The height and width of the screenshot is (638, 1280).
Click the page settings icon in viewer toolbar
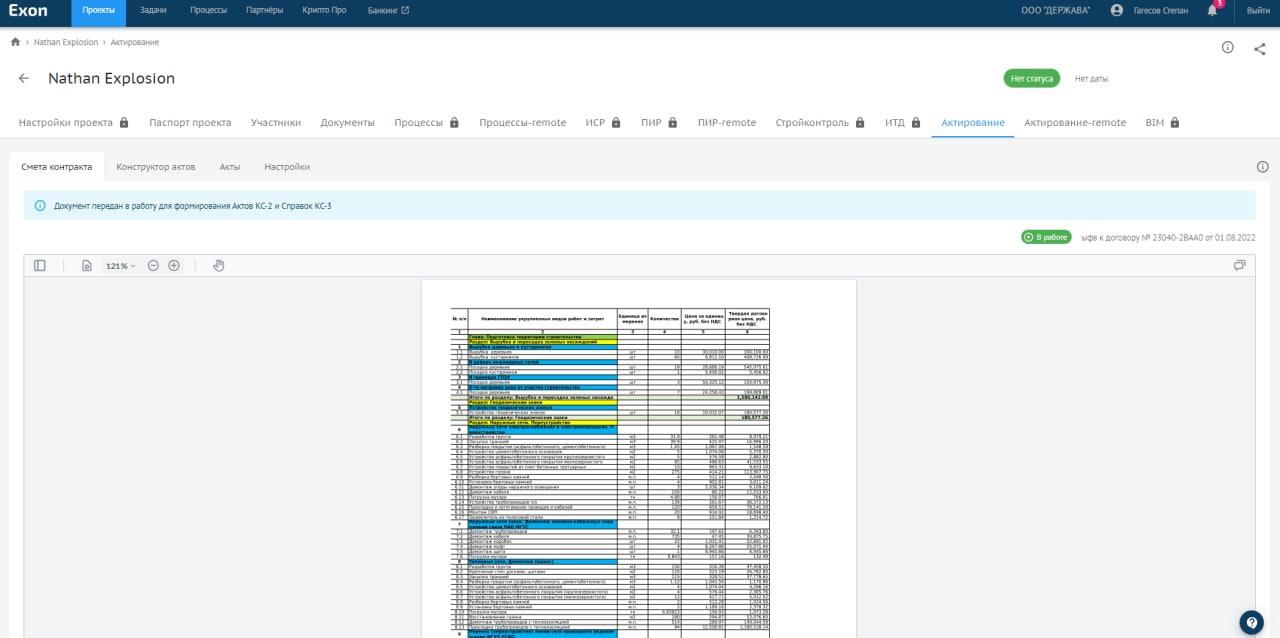pos(86,266)
